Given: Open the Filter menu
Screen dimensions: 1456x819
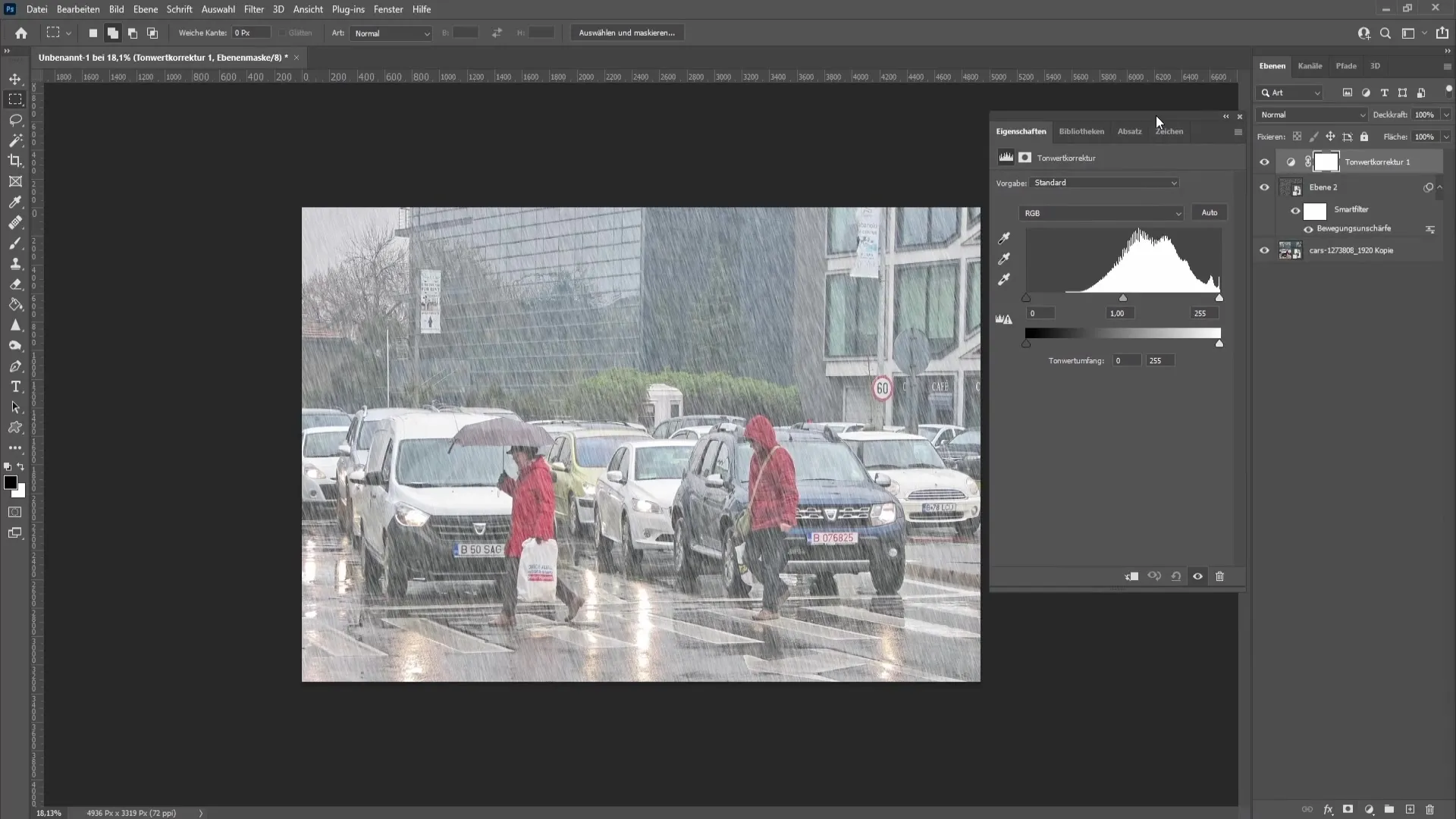Looking at the screenshot, I should click(x=253, y=9).
